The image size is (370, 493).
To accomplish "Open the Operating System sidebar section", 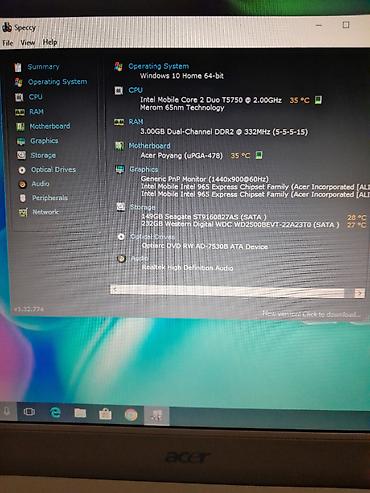I will pyautogui.click(x=57, y=82).
